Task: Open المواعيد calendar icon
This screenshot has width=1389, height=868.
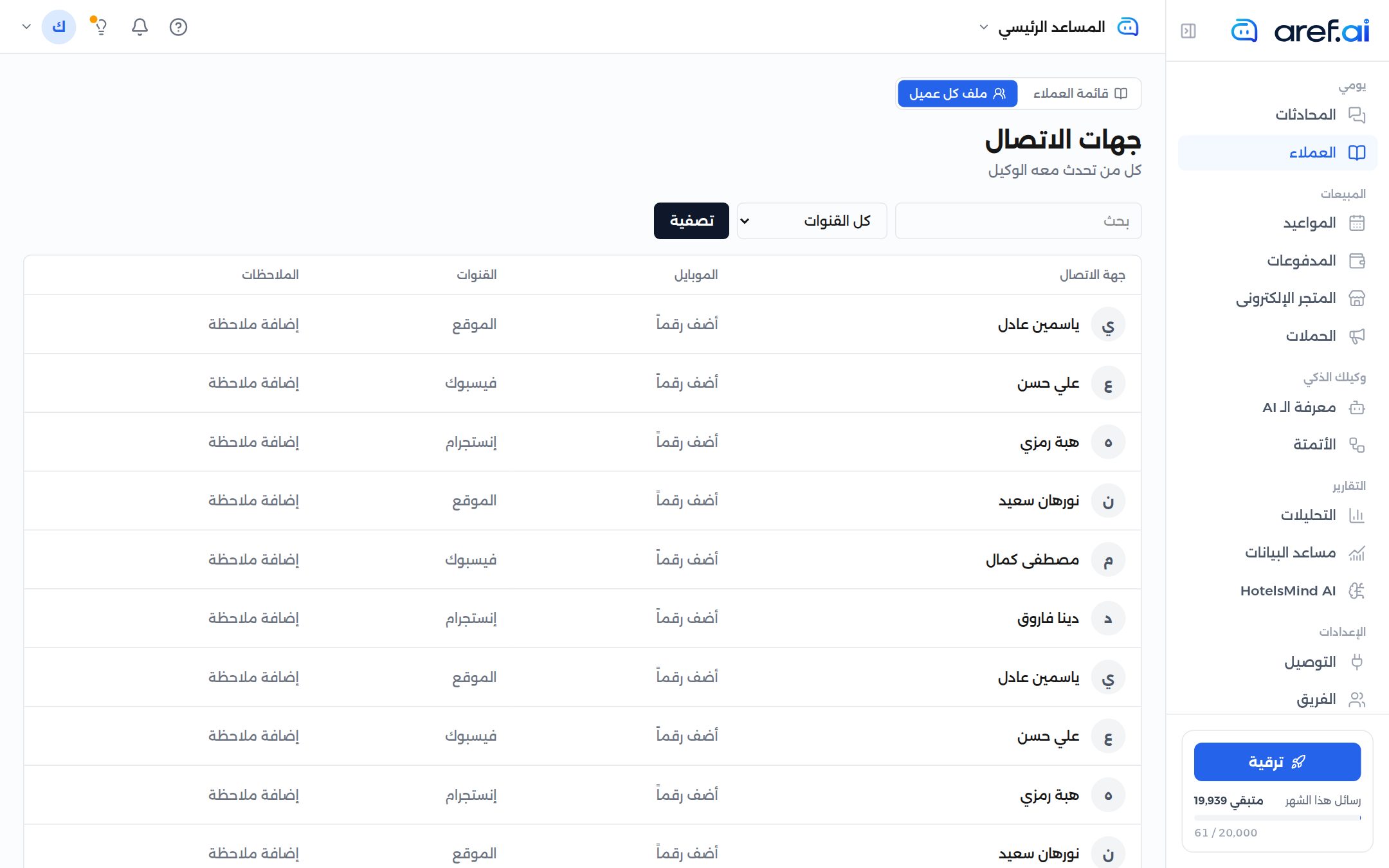Action: (1357, 223)
